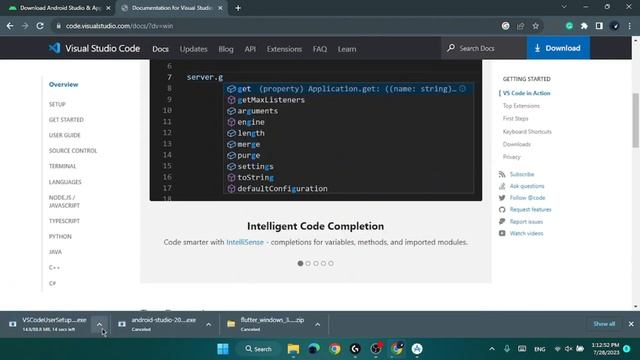The height and width of the screenshot is (360, 640).
Task: Expand the SETUP docs section
Action: click(x=57, y=104)
